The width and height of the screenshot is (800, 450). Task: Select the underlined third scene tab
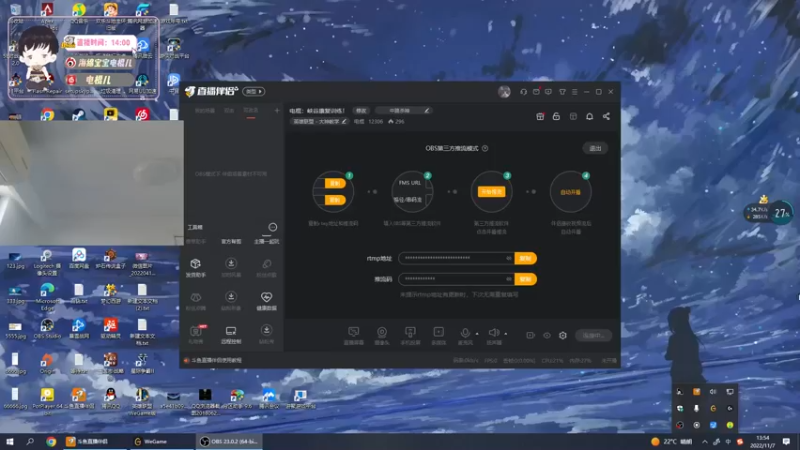[x=251, y=111]
